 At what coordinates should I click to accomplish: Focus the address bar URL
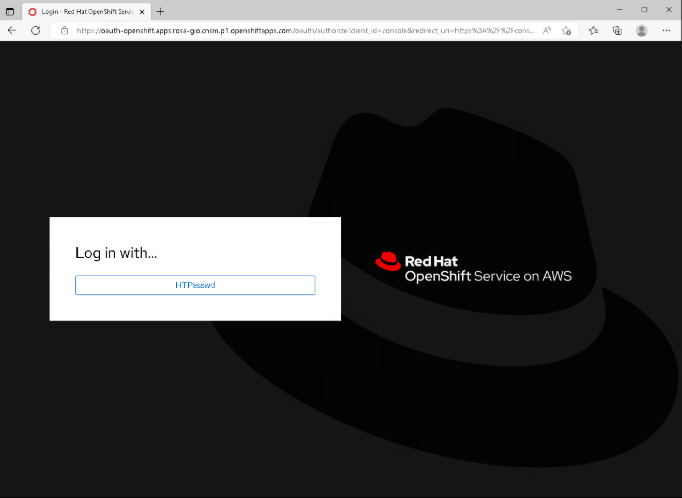pyautogui.click(x=304, y=30)
